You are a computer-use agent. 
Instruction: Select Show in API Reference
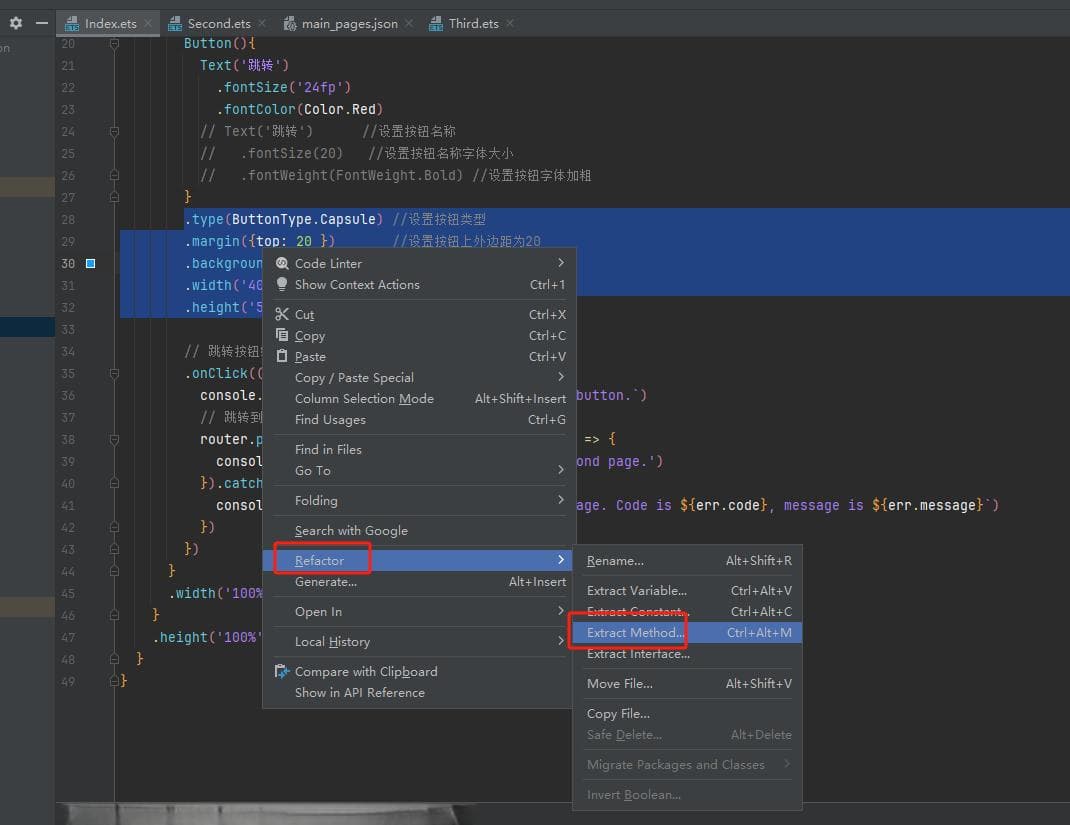pos(417,693)
